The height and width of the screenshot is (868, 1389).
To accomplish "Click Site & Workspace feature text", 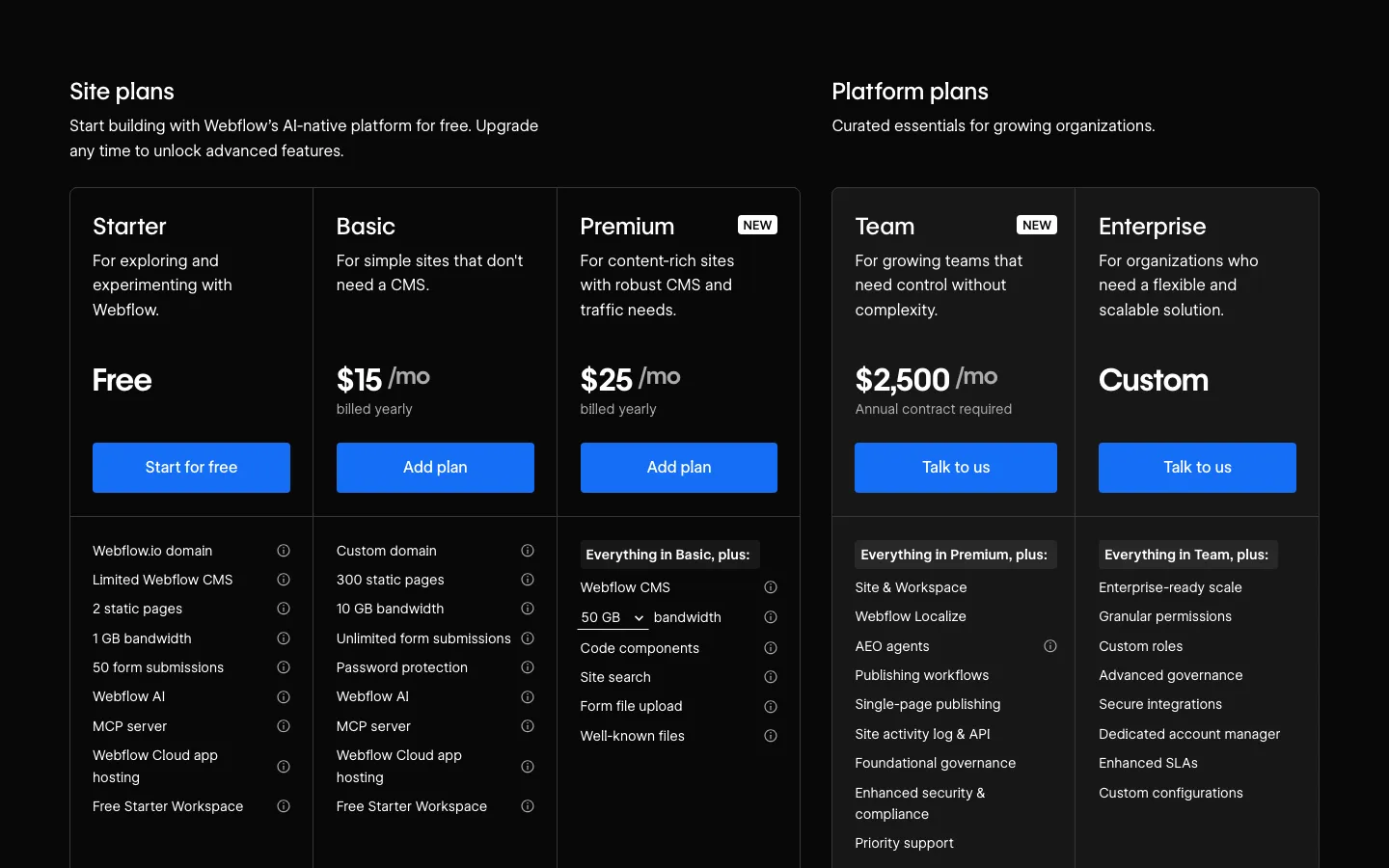I will coord(911,587).
